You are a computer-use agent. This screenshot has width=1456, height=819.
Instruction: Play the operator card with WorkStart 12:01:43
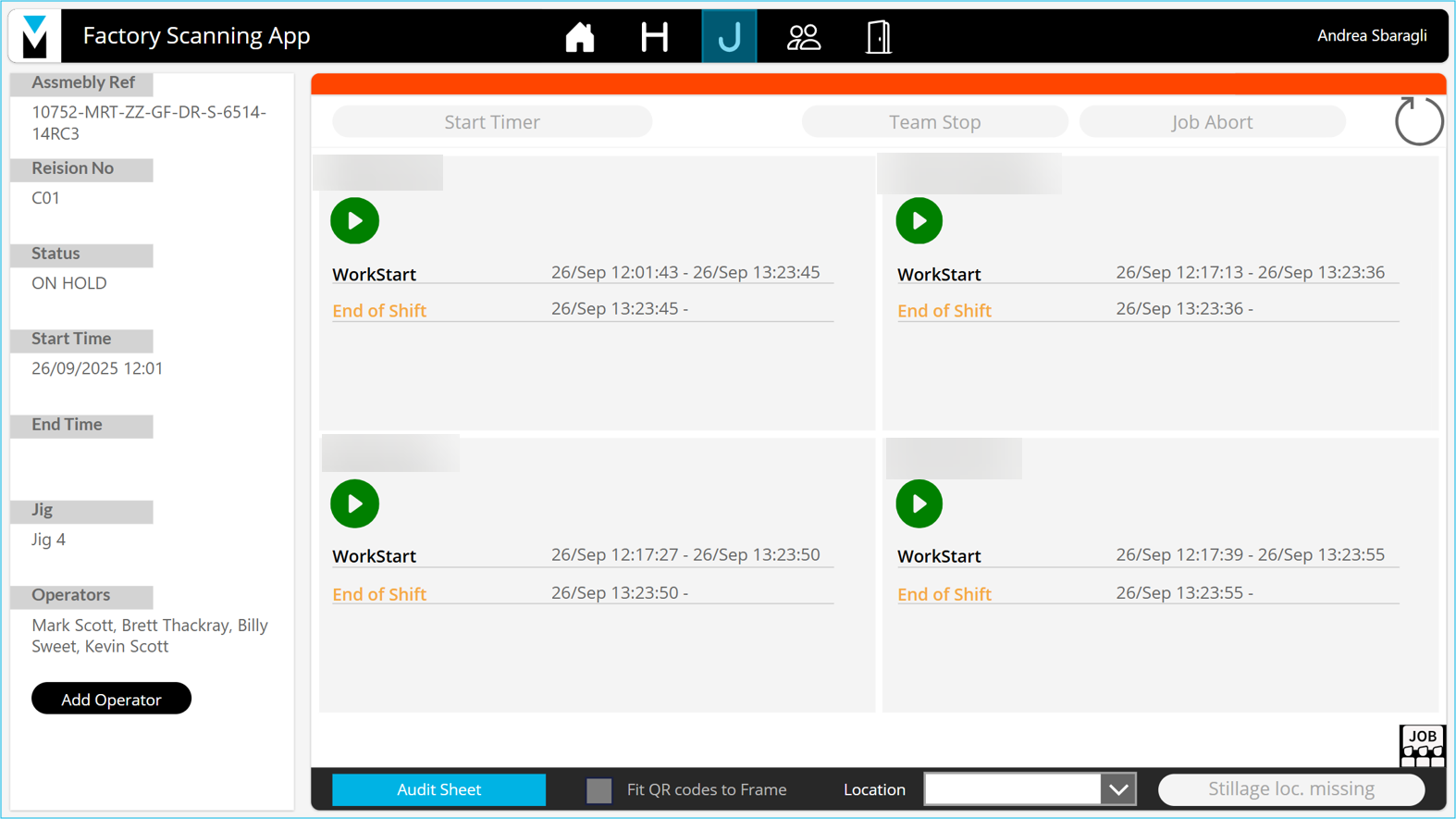coord(354,220)
